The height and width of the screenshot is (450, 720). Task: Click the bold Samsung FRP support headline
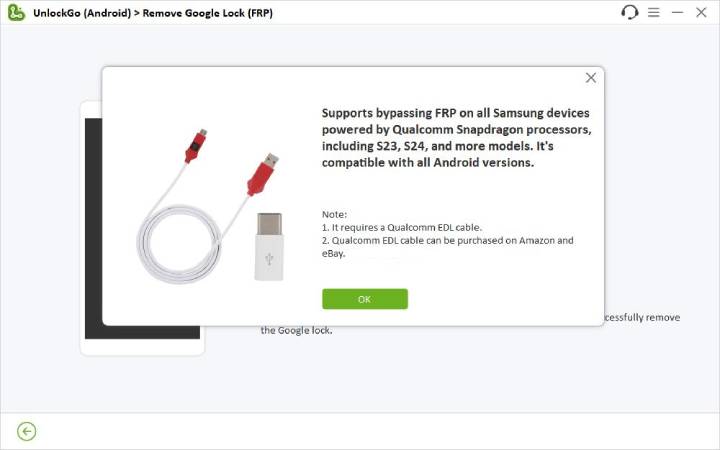tap(457, 138)
